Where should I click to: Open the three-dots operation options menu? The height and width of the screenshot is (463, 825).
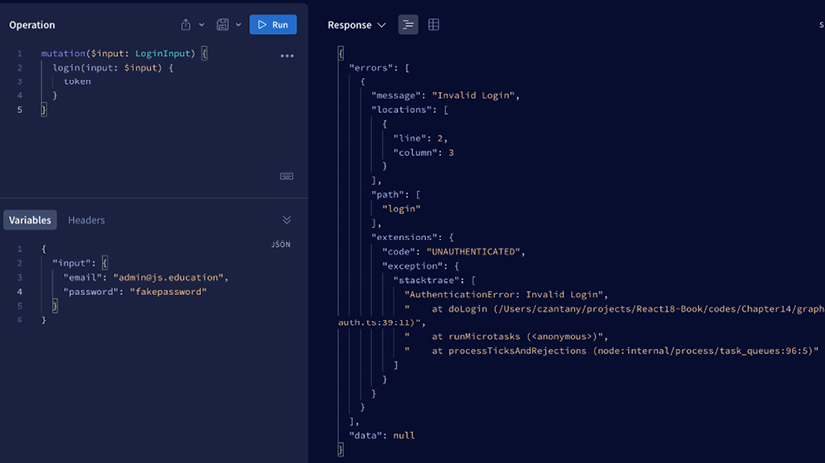point(287,56)
